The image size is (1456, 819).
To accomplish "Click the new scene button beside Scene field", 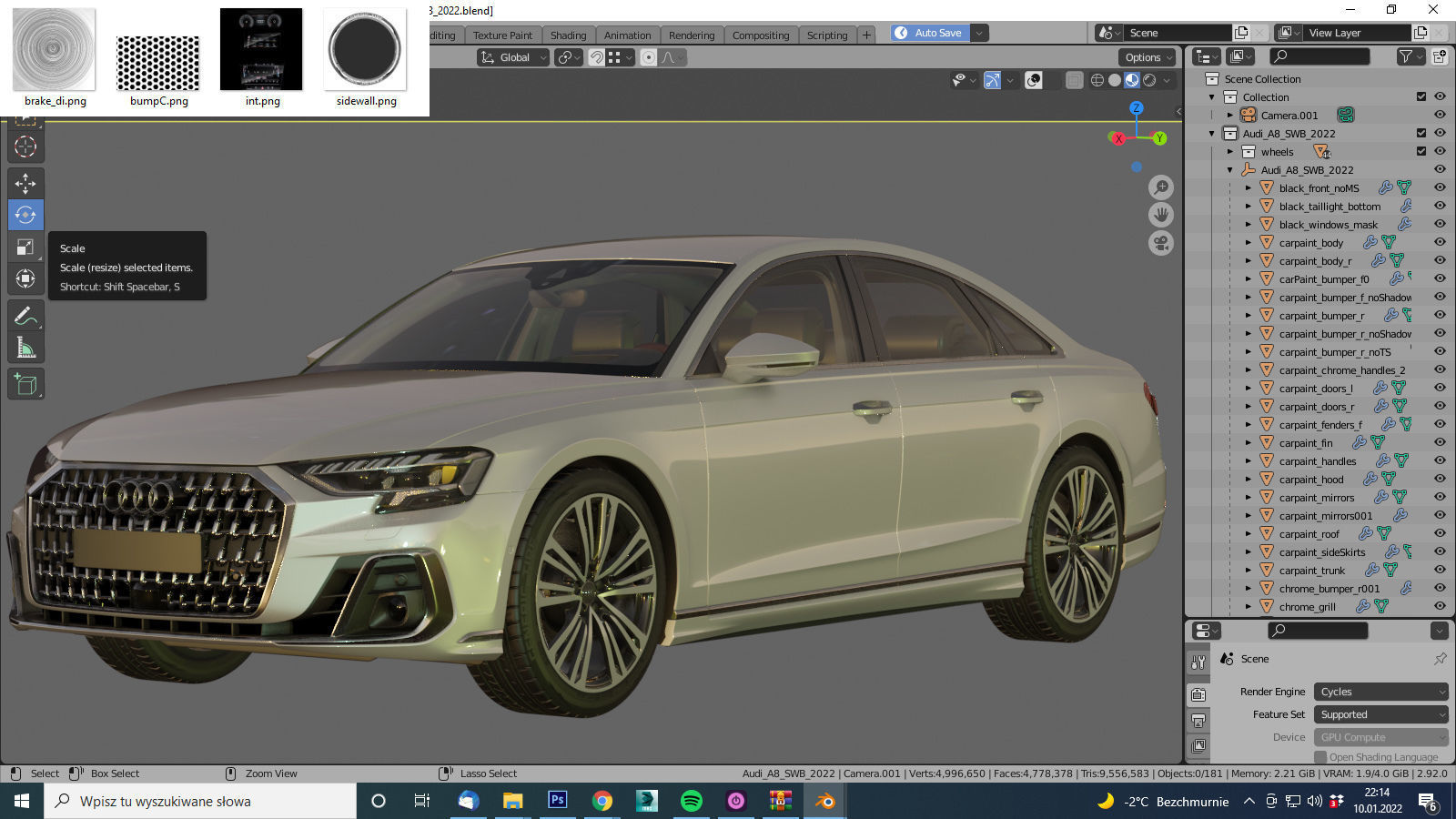I will (1241, 33).
